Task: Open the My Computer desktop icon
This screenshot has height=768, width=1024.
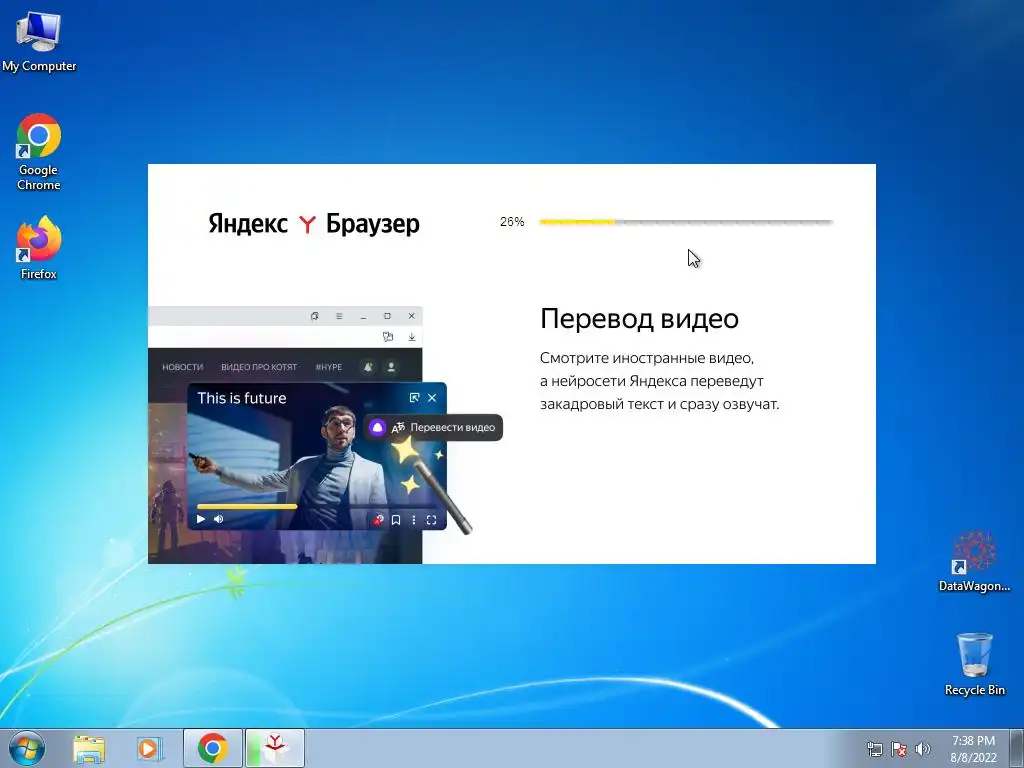Action: (x=39, y=40)
